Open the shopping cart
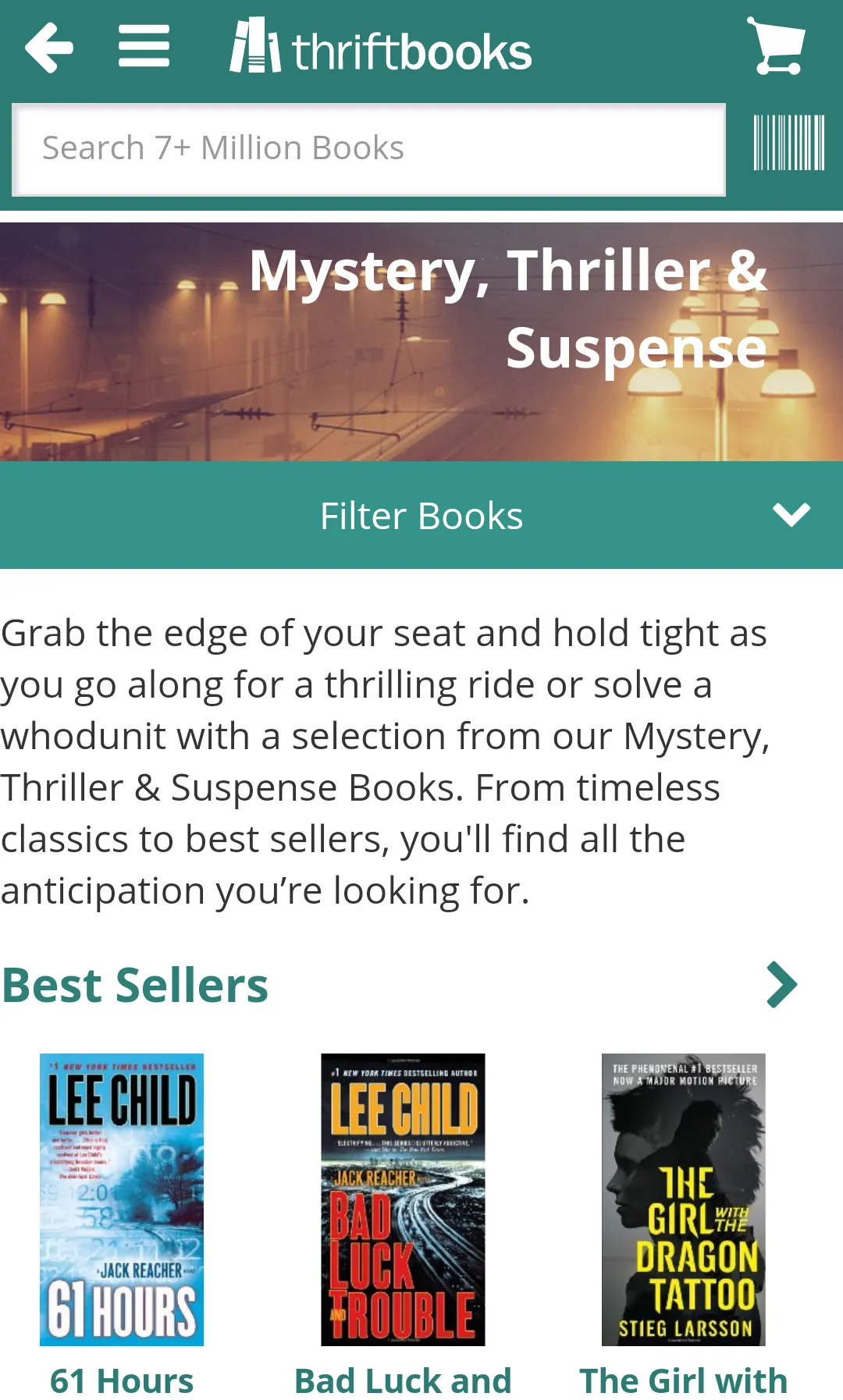 tap(777, 46)
